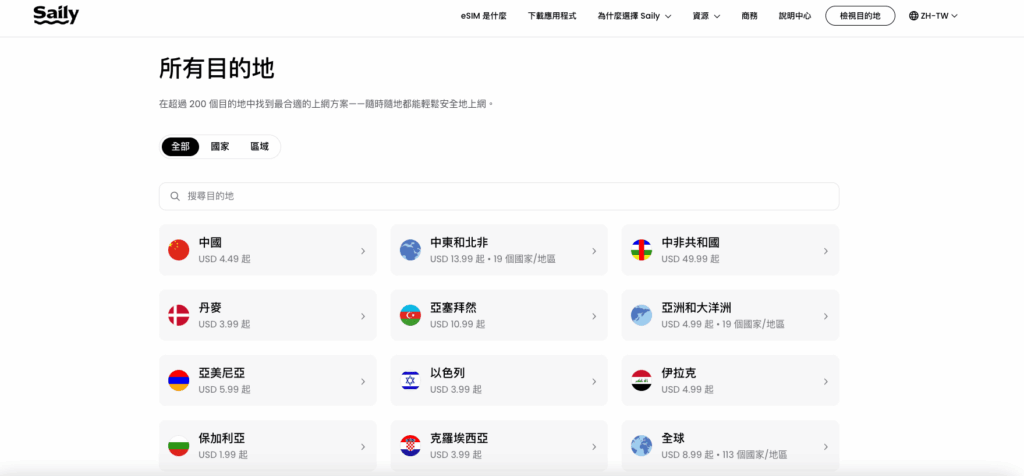This screenshot has width=1024, height=476.
Task: Open the 以色列 card chevron
Action: (x=594, y=381)
